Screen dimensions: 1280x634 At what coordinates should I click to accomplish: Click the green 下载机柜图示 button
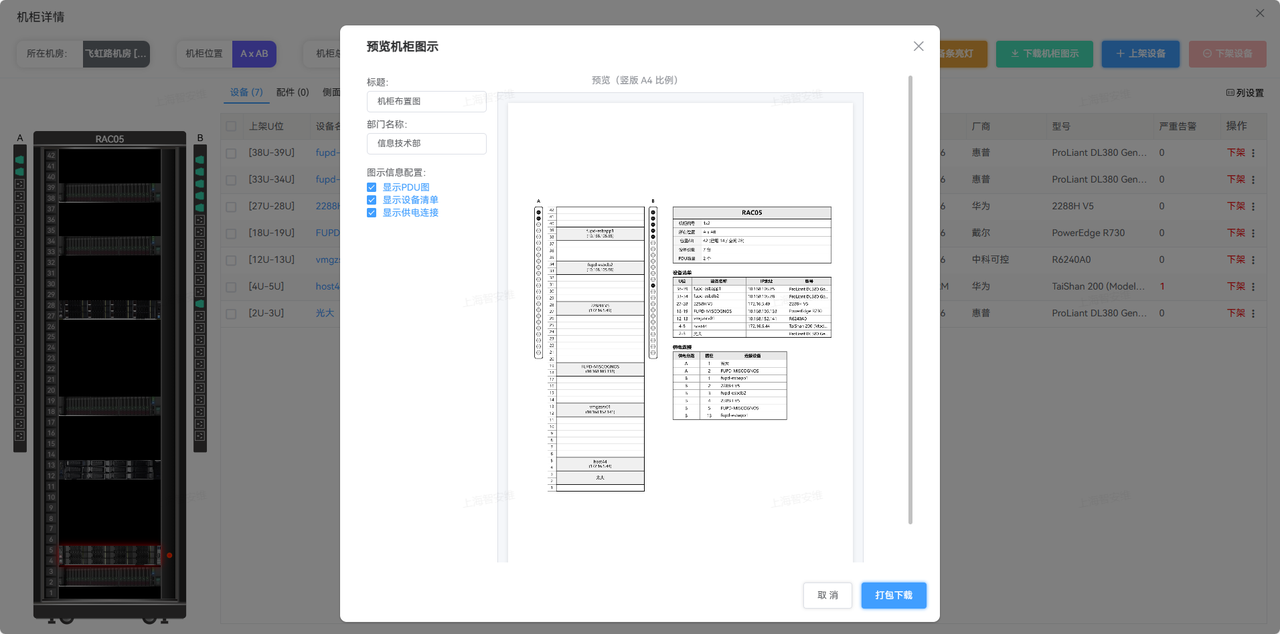pyautogui.click(x=1044, y=54)
